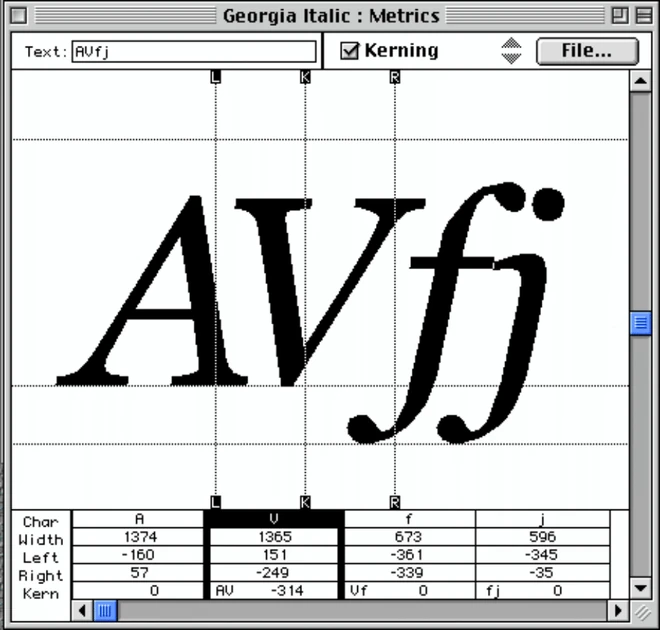This screenshot has height=630, width=660.
Task: Click the bottom L marker handle
Action: click(x=216, y=502)
